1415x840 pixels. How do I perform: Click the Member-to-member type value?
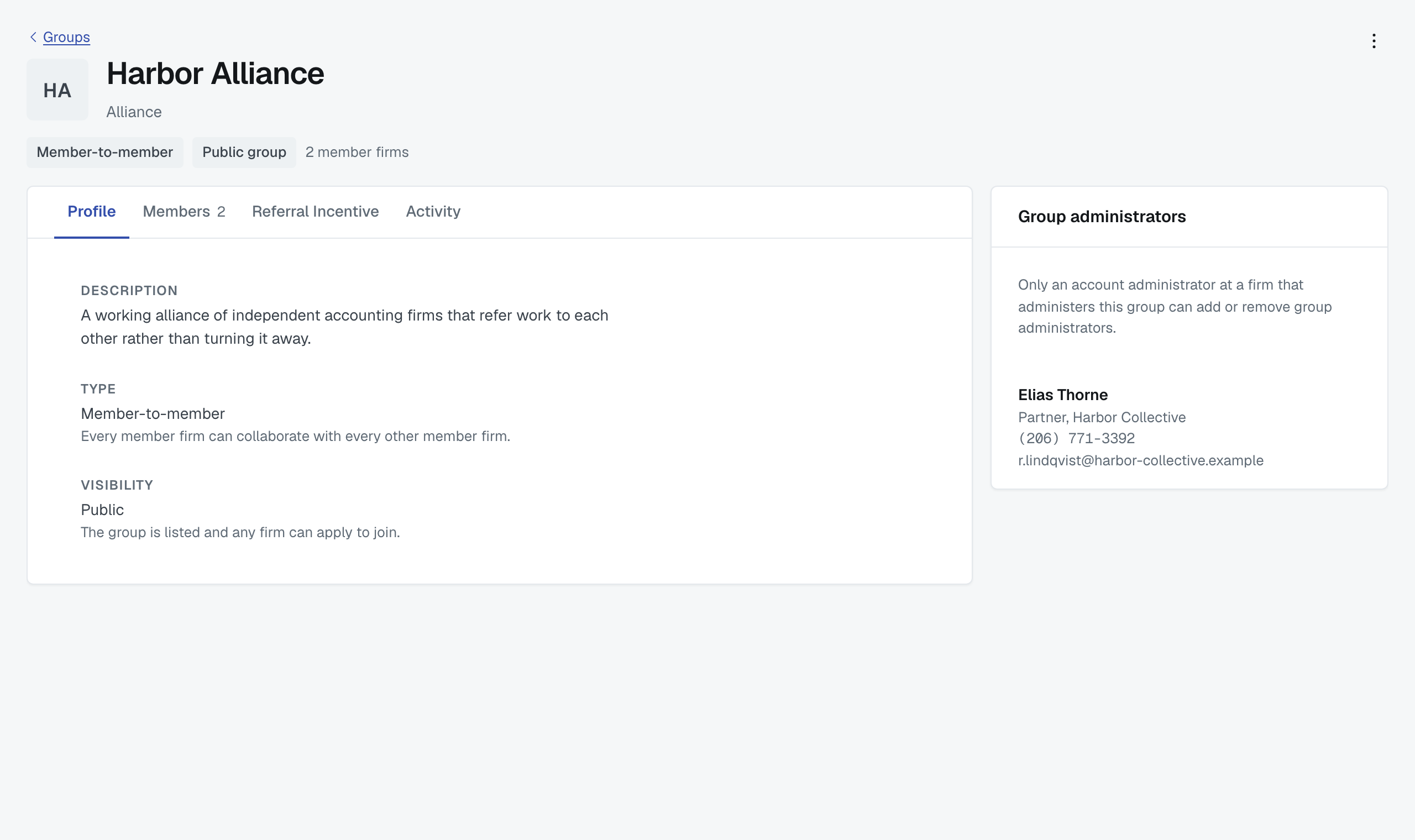153,414
